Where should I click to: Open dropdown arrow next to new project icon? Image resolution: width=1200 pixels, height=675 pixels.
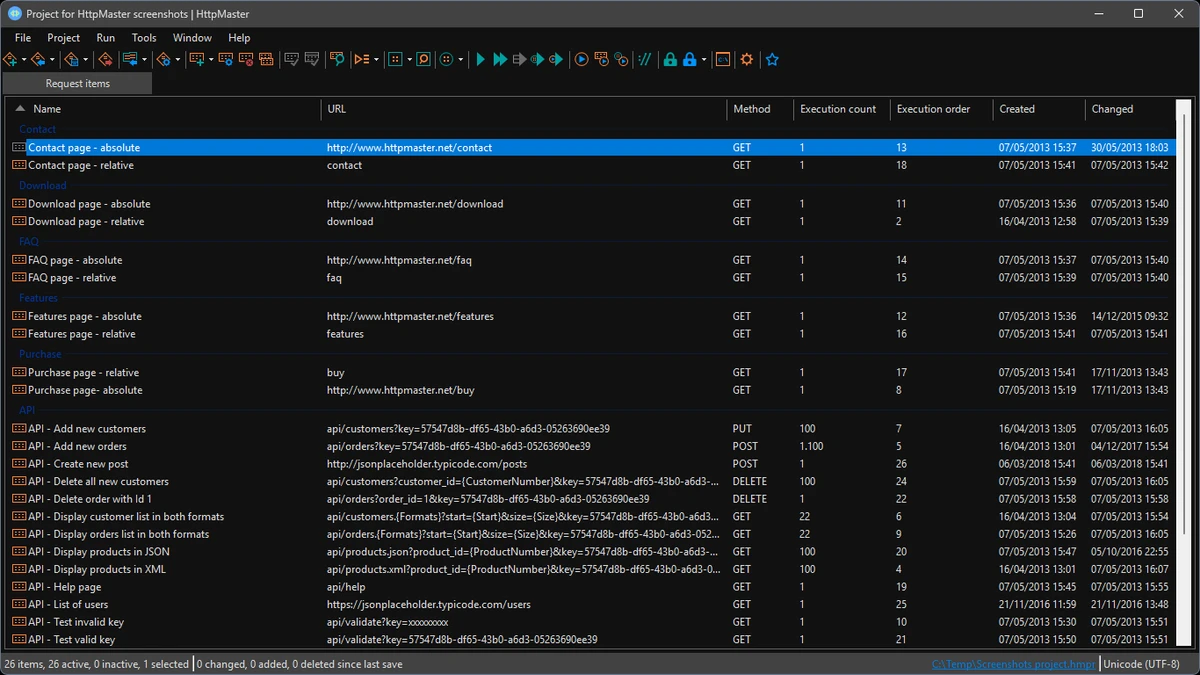coord(24,60)
